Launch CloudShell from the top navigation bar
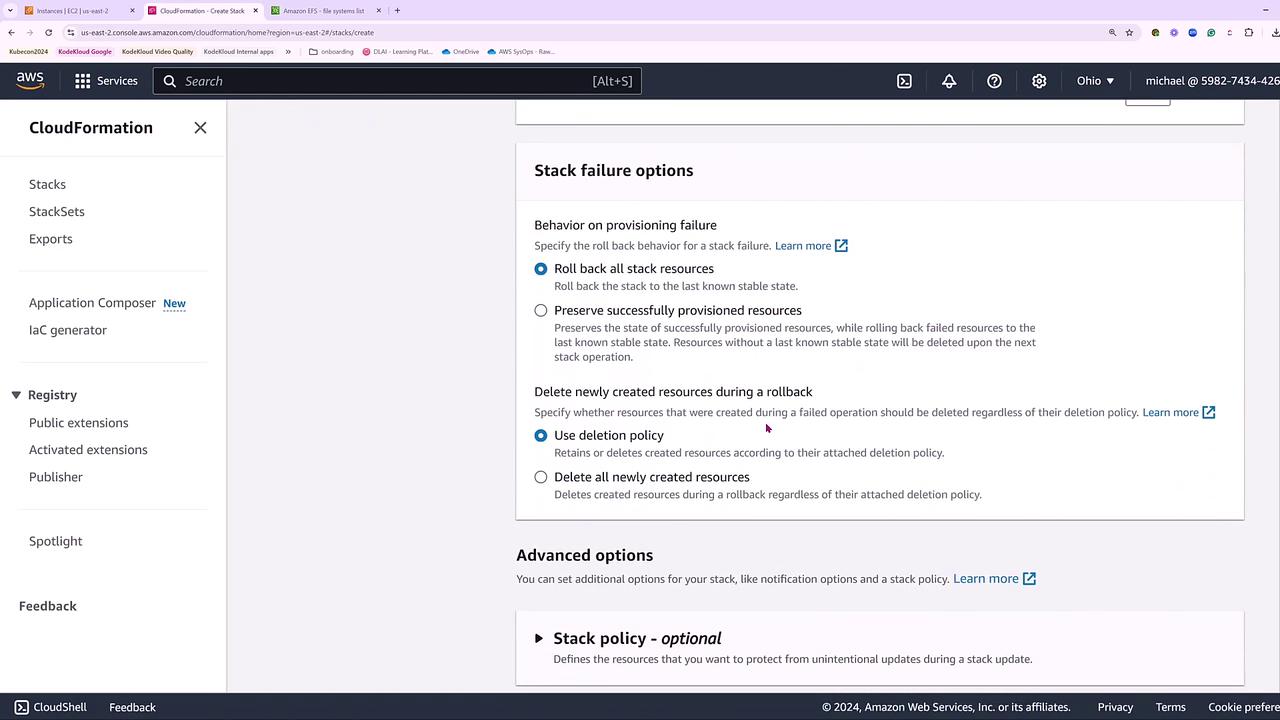The image size is (1280, 720). [904, 81]
